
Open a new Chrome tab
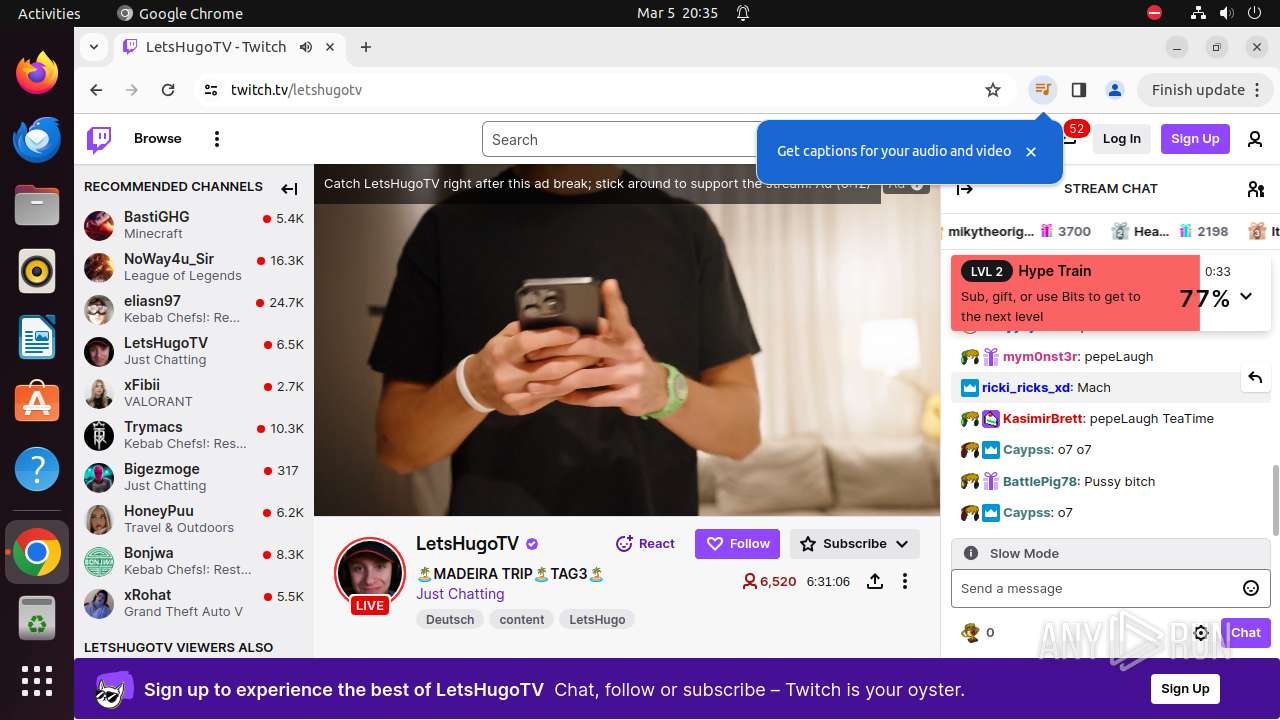[366, 47]
